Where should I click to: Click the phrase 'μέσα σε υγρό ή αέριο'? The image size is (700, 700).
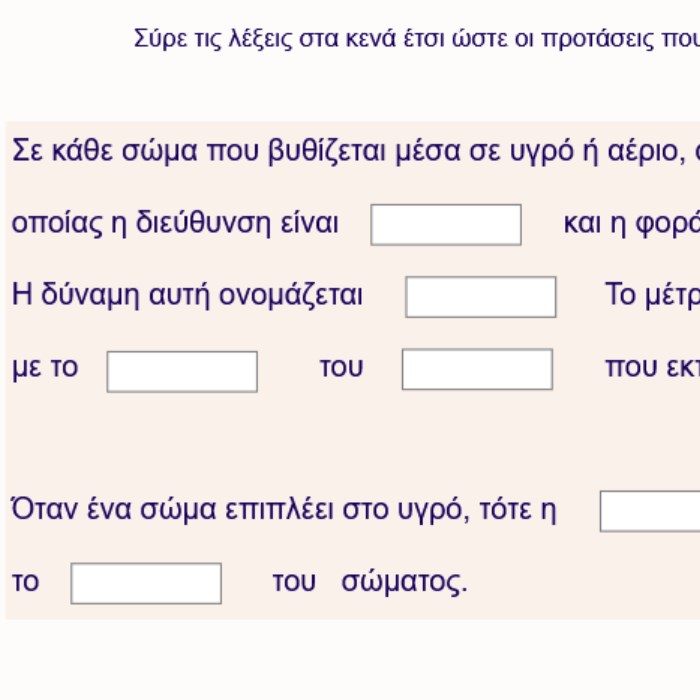point(540,151)
